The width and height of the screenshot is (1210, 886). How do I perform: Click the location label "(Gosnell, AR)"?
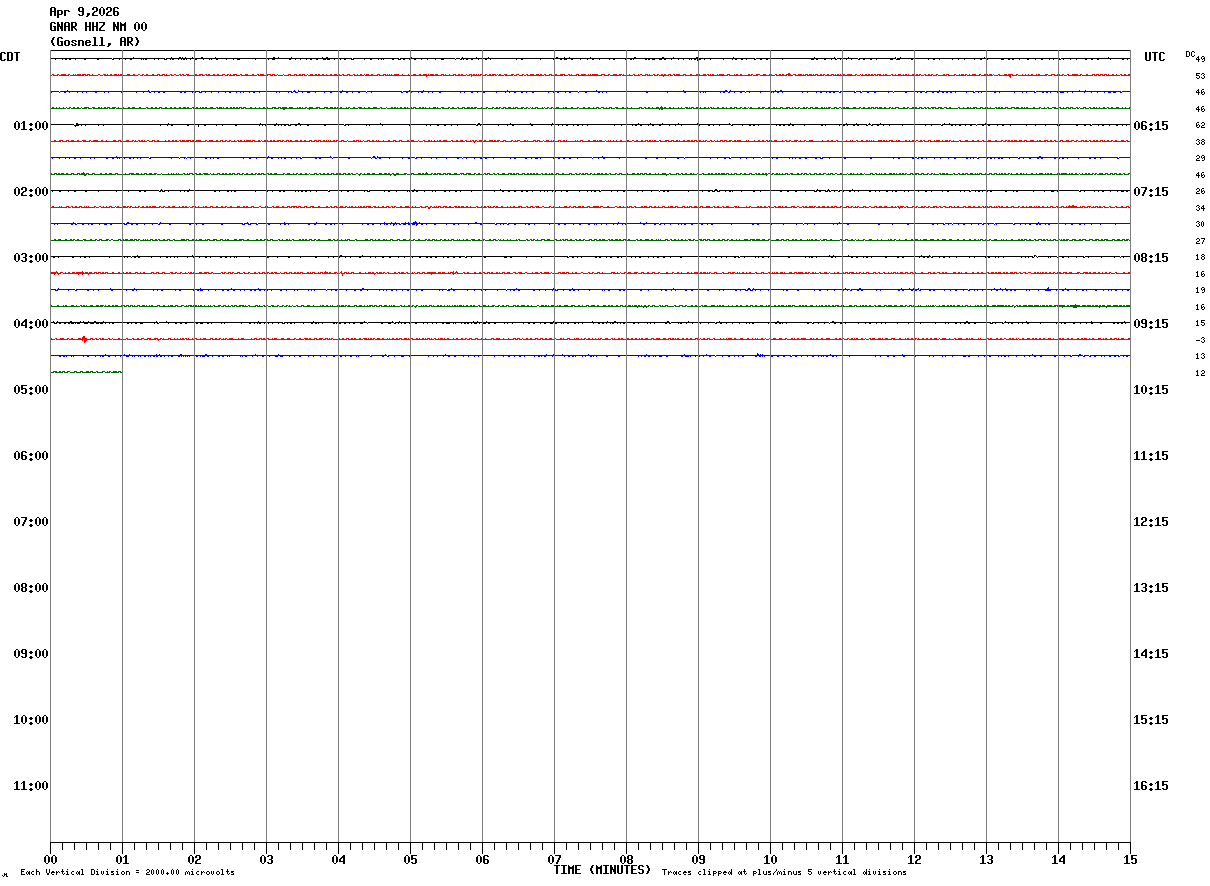tap(95, 42)
